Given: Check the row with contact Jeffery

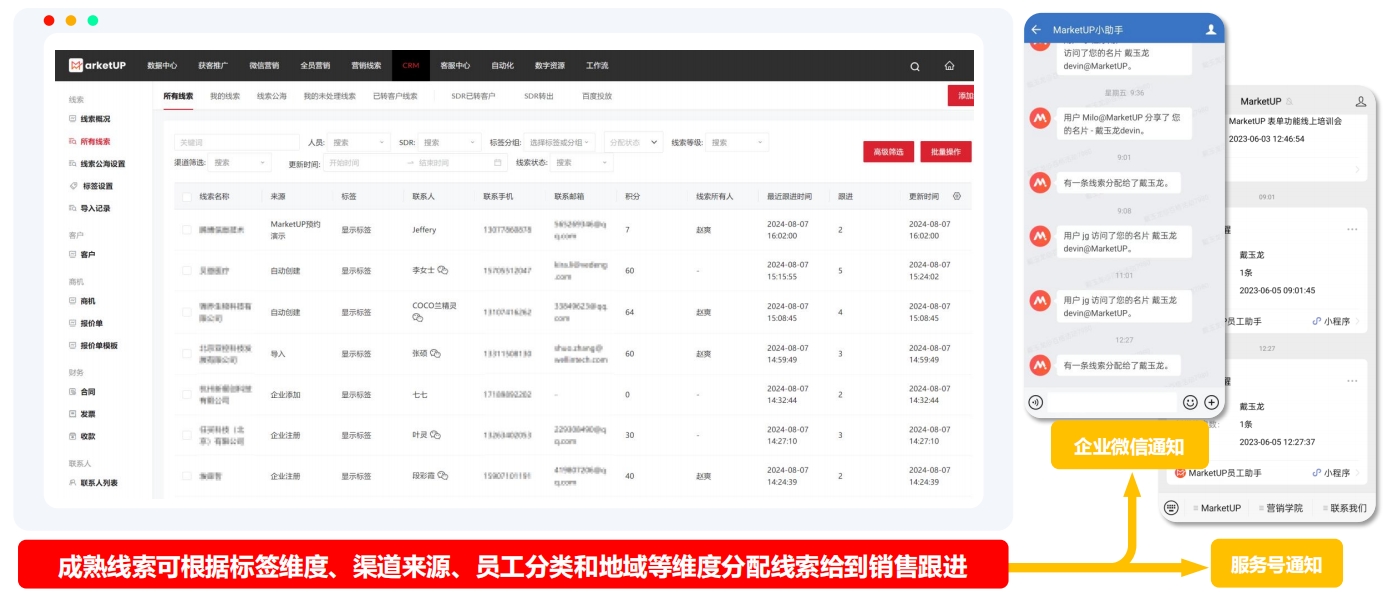Looking at the screenshot, I should (x=186, y=230).
